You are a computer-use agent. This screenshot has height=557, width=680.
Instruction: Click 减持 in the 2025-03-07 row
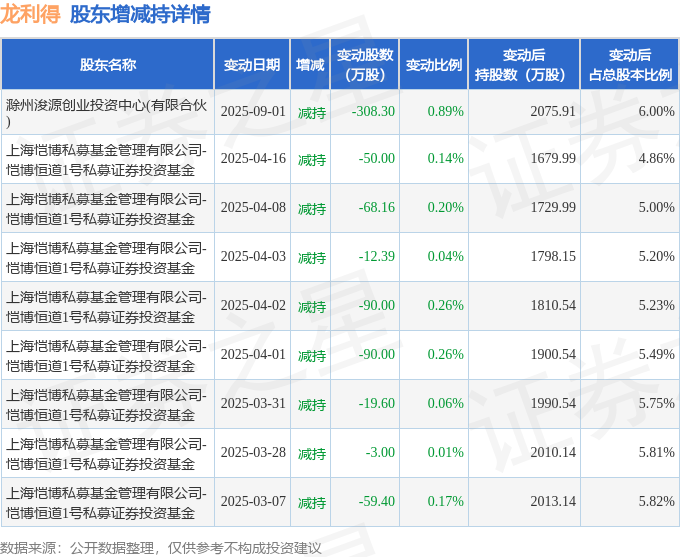[x=312, y=503]
